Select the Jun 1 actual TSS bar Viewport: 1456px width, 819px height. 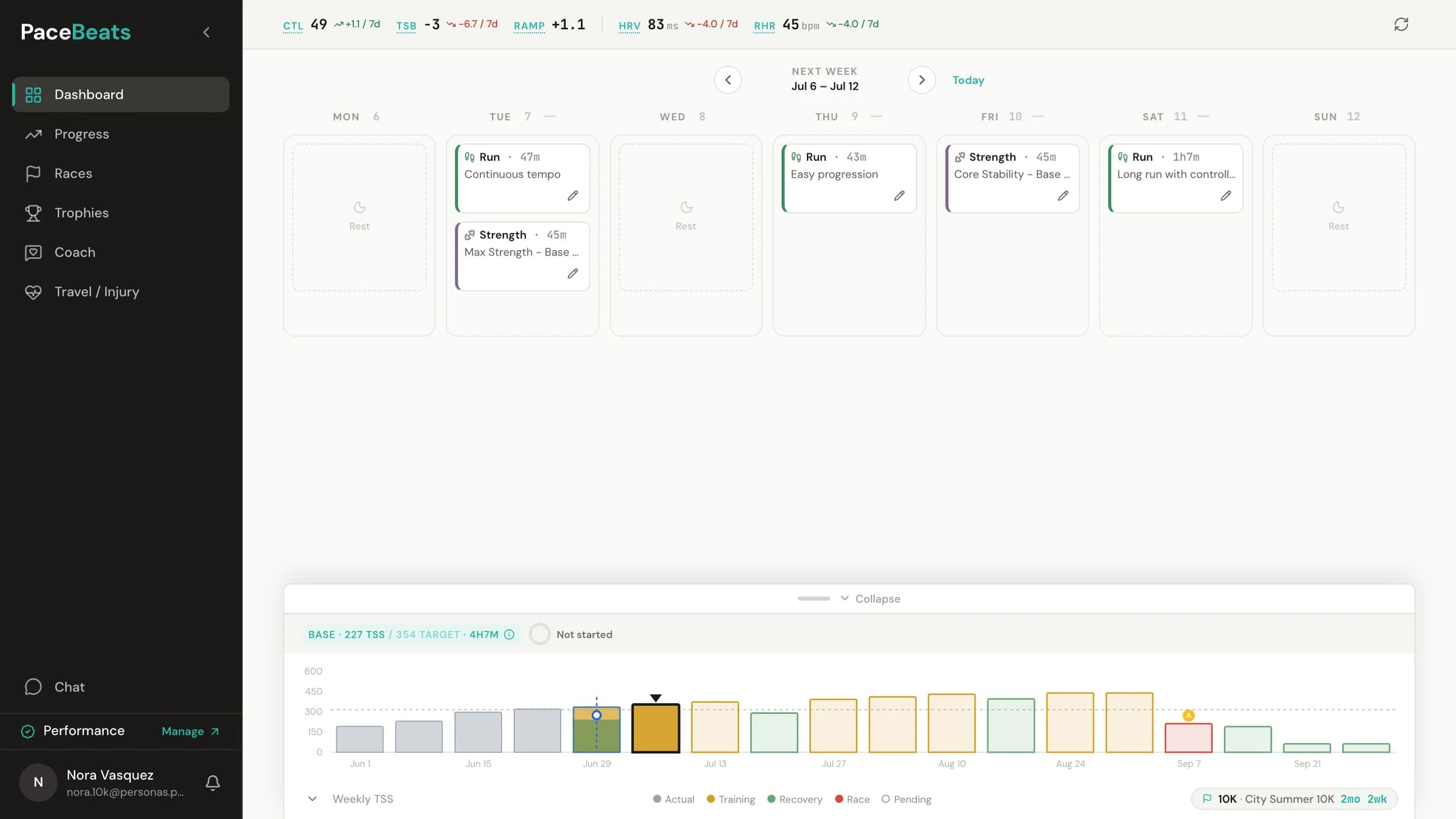pyautogui.click(x=360, y=739)
